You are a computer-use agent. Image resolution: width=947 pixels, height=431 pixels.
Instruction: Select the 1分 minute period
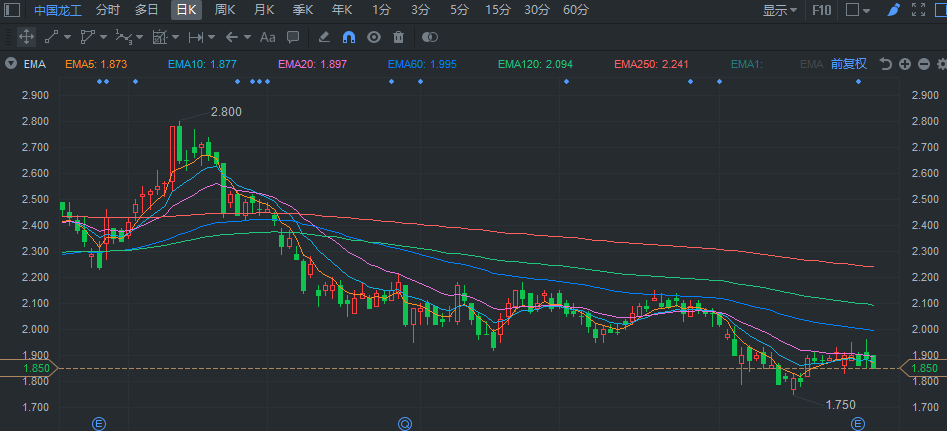coord(381,10)
